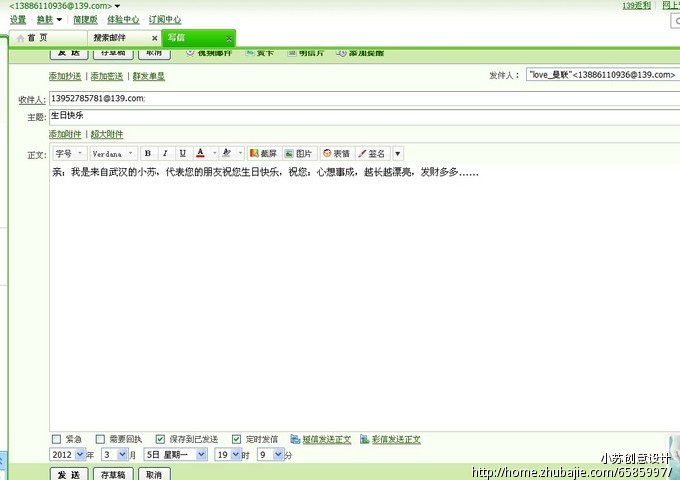
Task: Enable the 紧急 urgent checkbox
Action: (x=56, y=439)
